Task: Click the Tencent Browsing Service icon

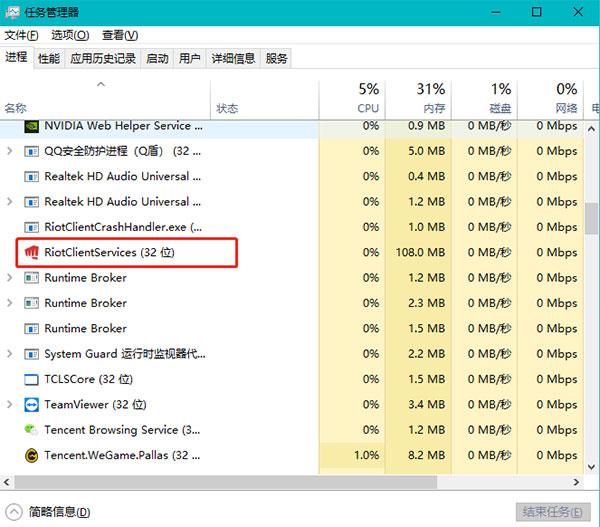Action: coord(31,430)
